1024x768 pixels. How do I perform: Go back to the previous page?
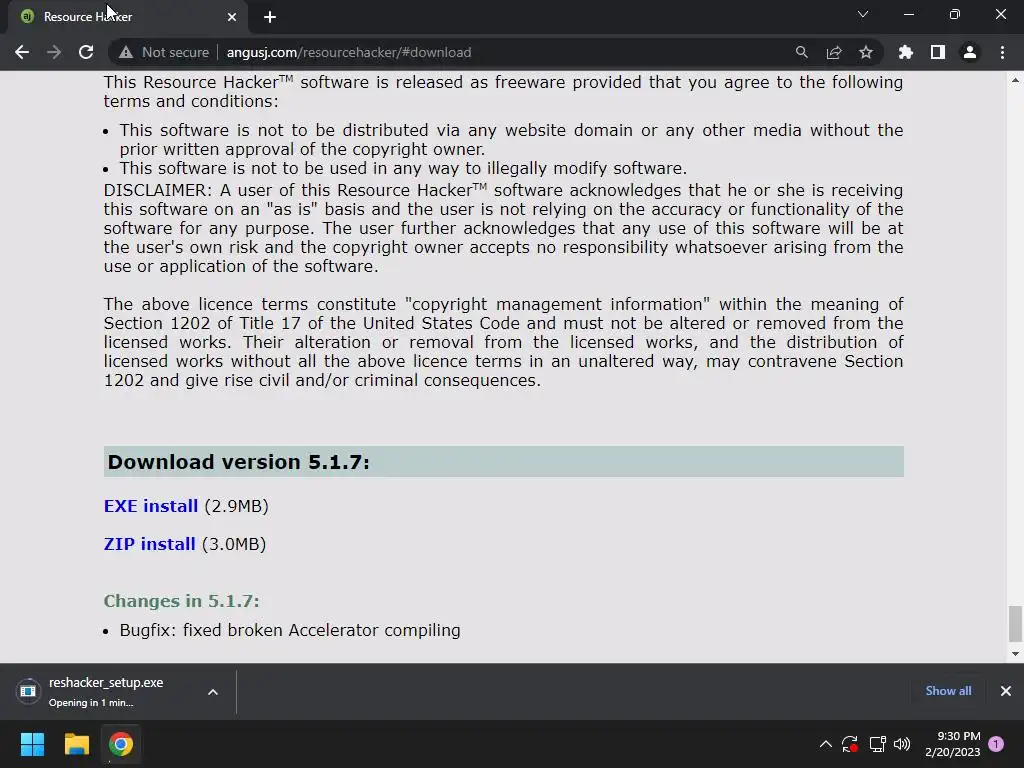click(22, 52)
